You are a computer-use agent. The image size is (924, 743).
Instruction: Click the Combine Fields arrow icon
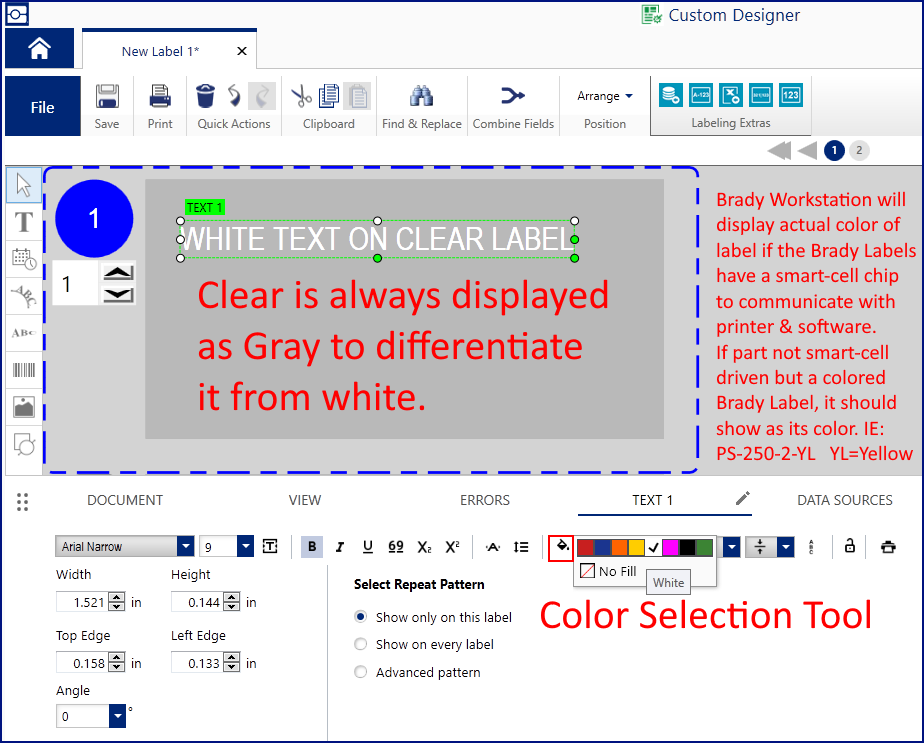point(513,95)
